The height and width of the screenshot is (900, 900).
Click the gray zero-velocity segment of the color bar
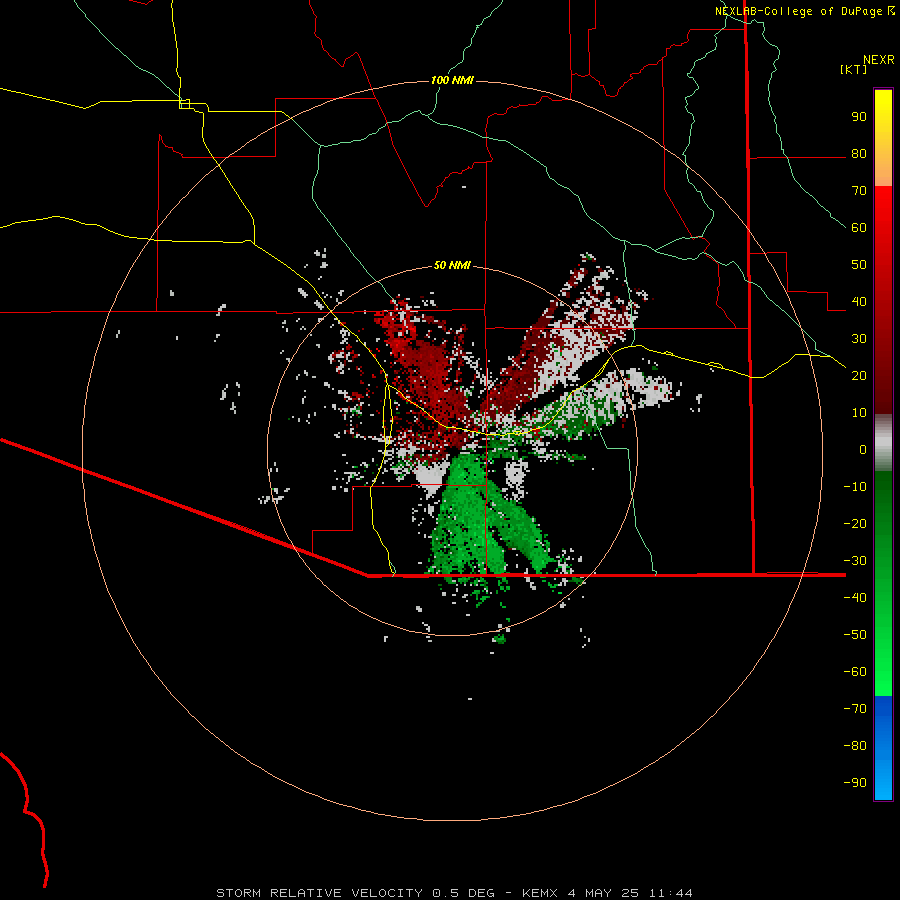883,443
